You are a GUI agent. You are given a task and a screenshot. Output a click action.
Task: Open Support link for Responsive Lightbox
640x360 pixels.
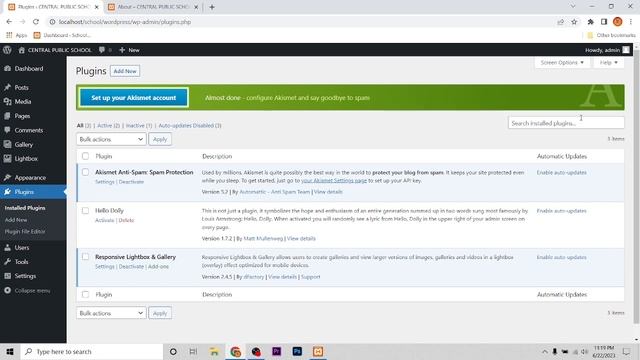(x=311, y=277)
